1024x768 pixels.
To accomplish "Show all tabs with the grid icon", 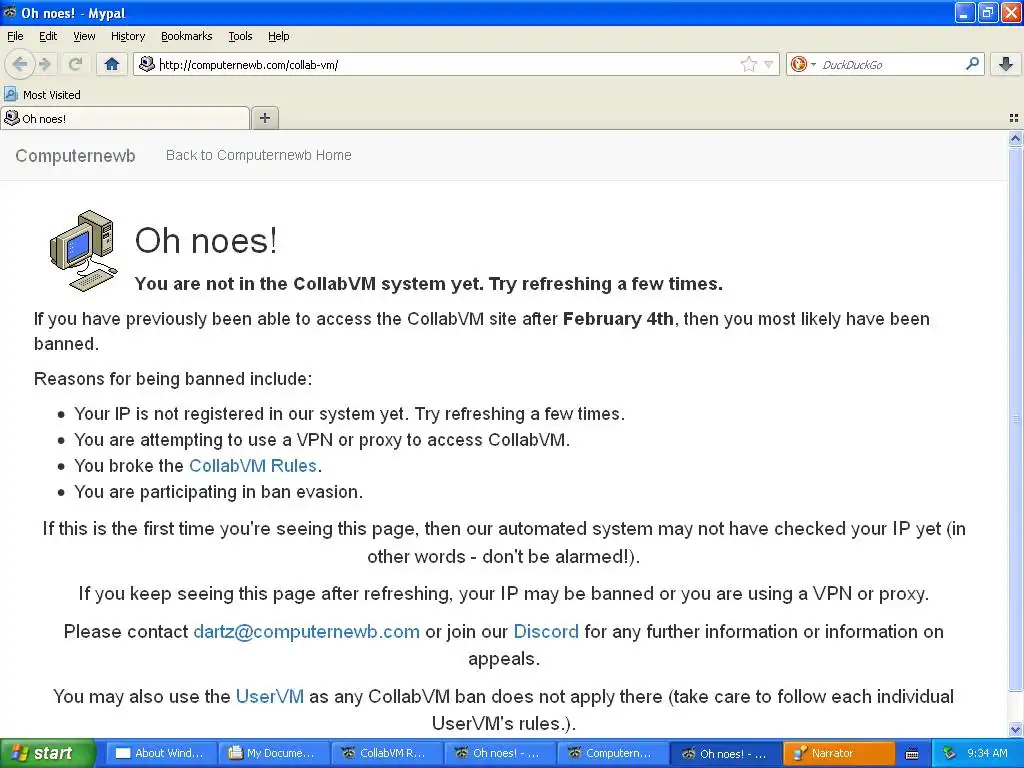I will tap(1014, 118).
